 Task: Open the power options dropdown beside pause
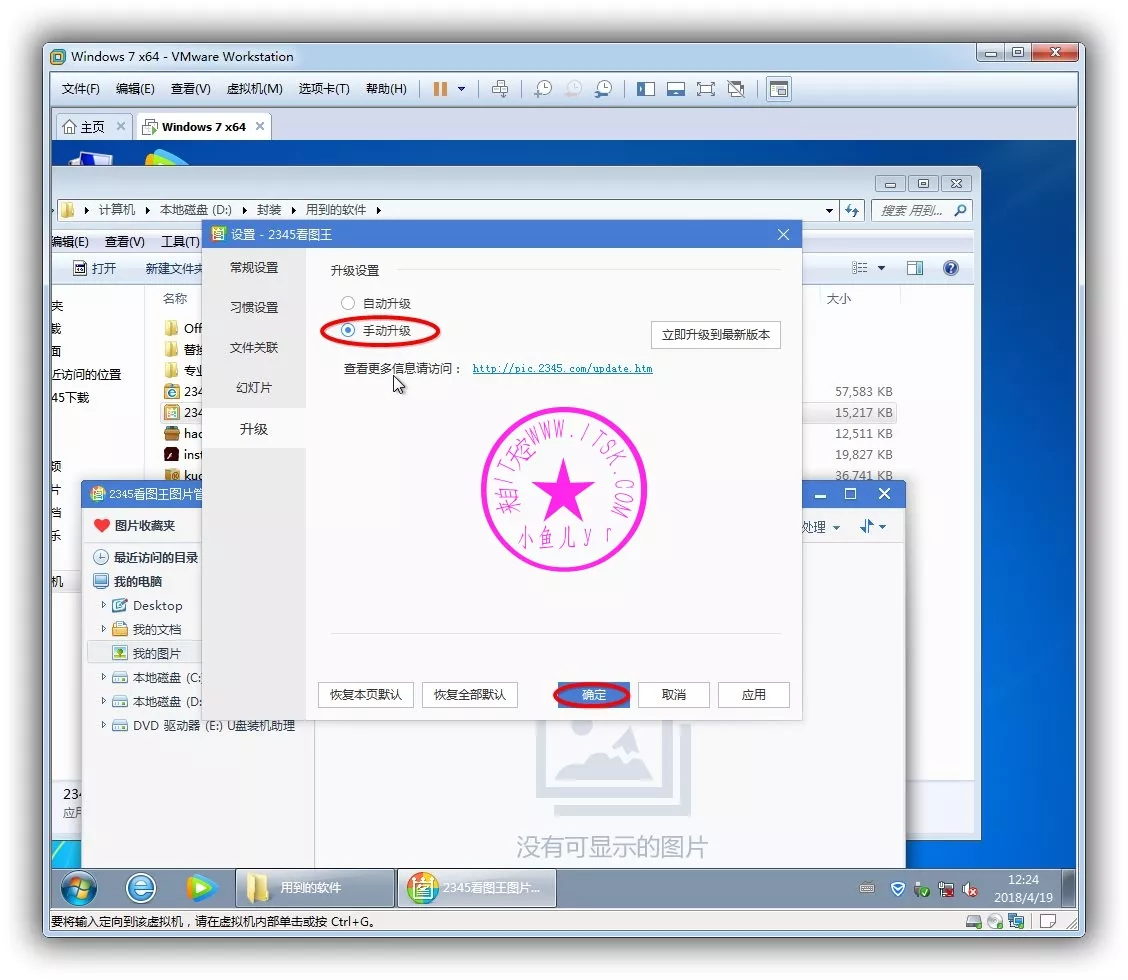click(461, 89)
